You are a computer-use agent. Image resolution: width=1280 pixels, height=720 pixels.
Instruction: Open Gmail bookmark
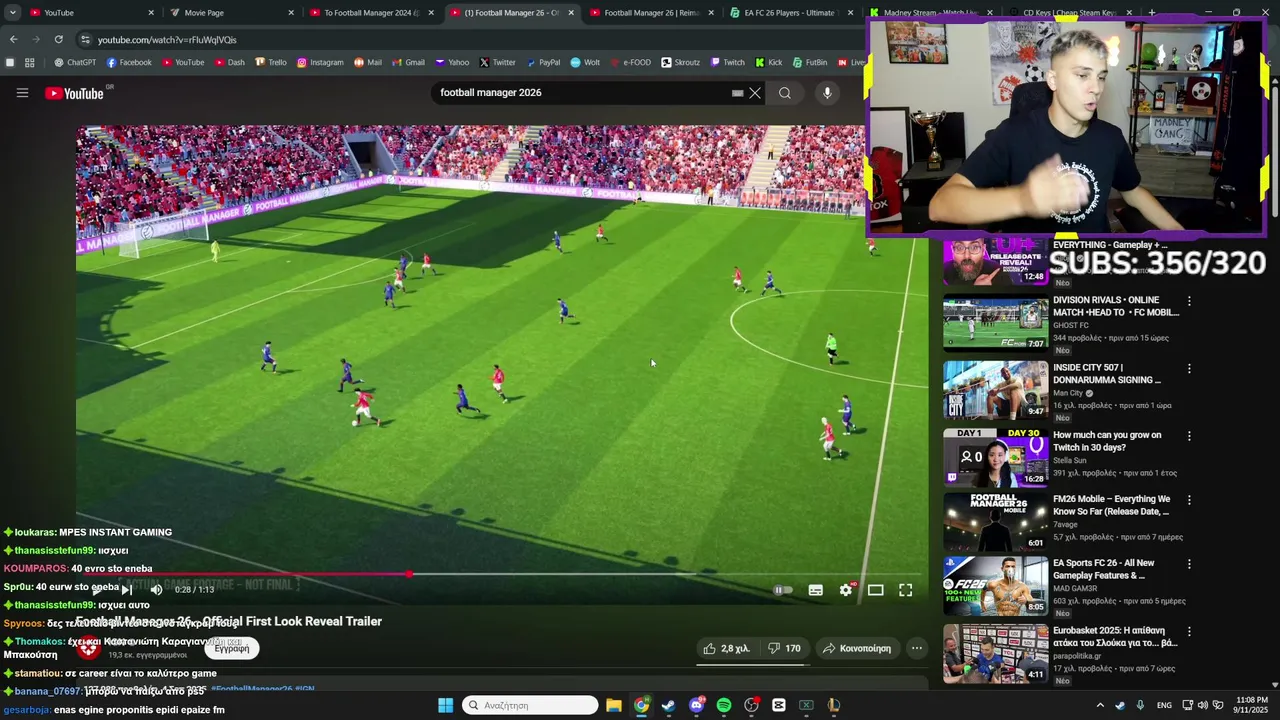[x=407, y=62]
